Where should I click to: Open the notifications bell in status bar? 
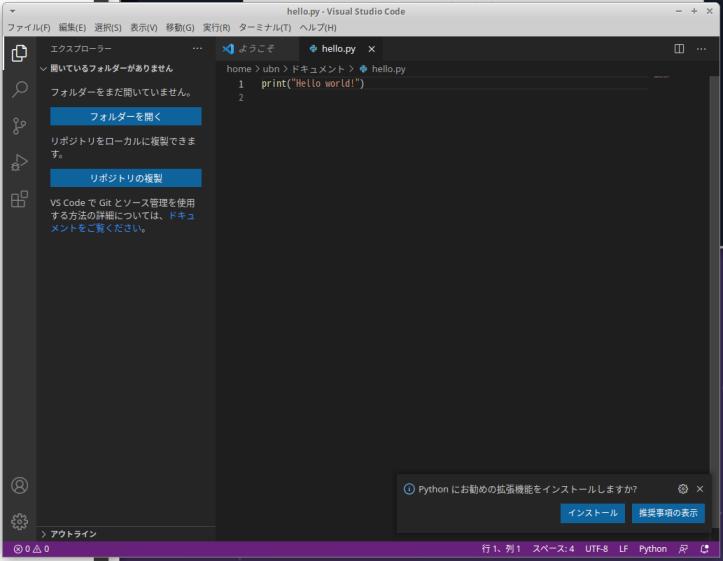(x=704, y=549)
